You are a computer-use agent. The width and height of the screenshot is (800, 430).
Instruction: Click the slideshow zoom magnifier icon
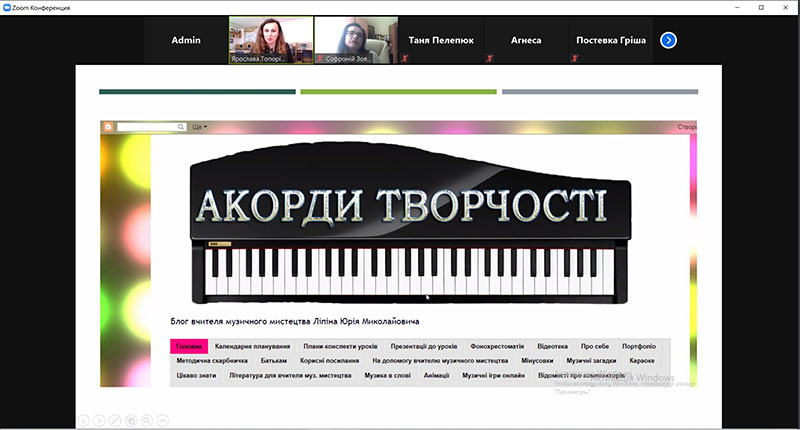147,420
